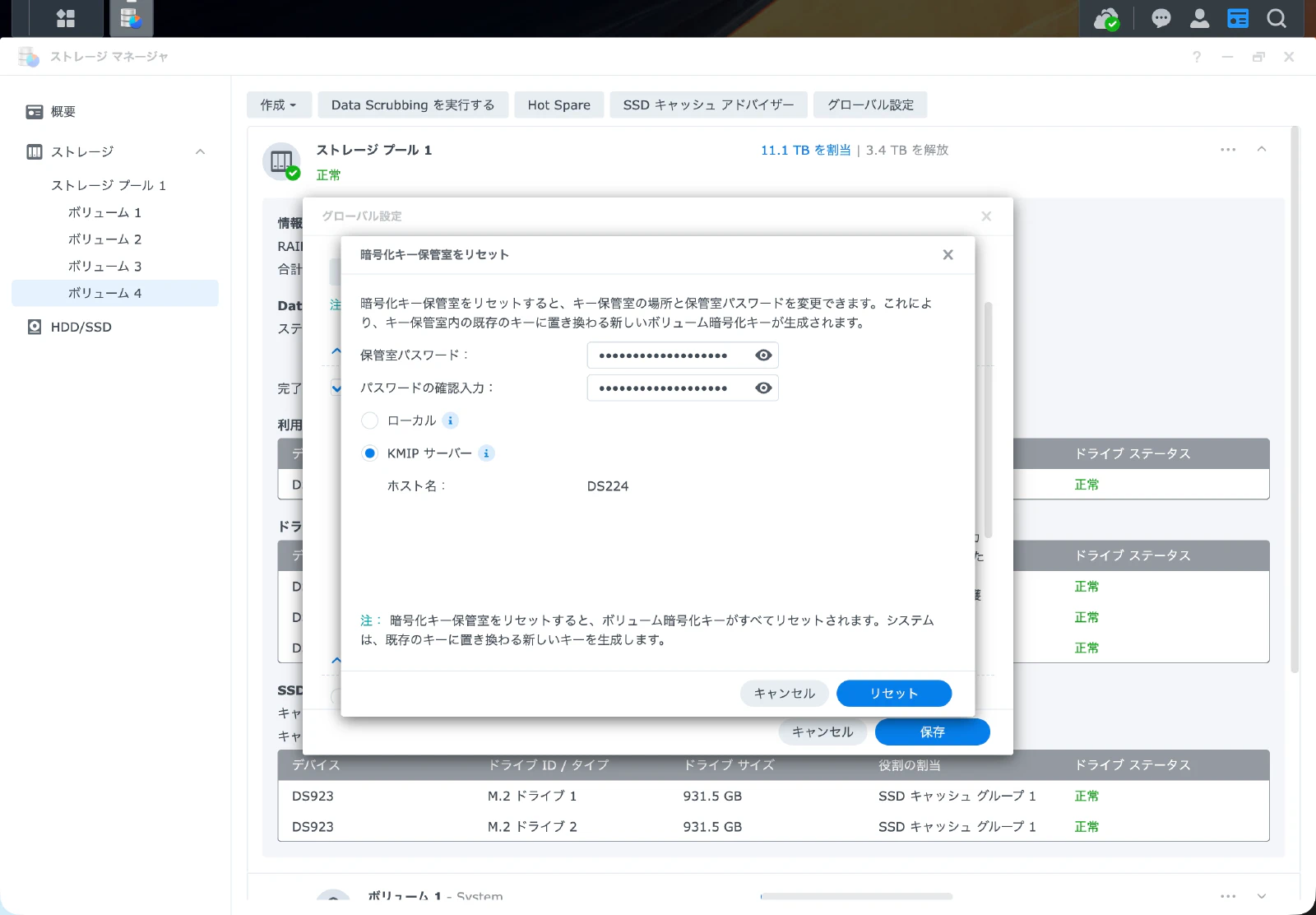Open the 作成 dropdown

279,105
